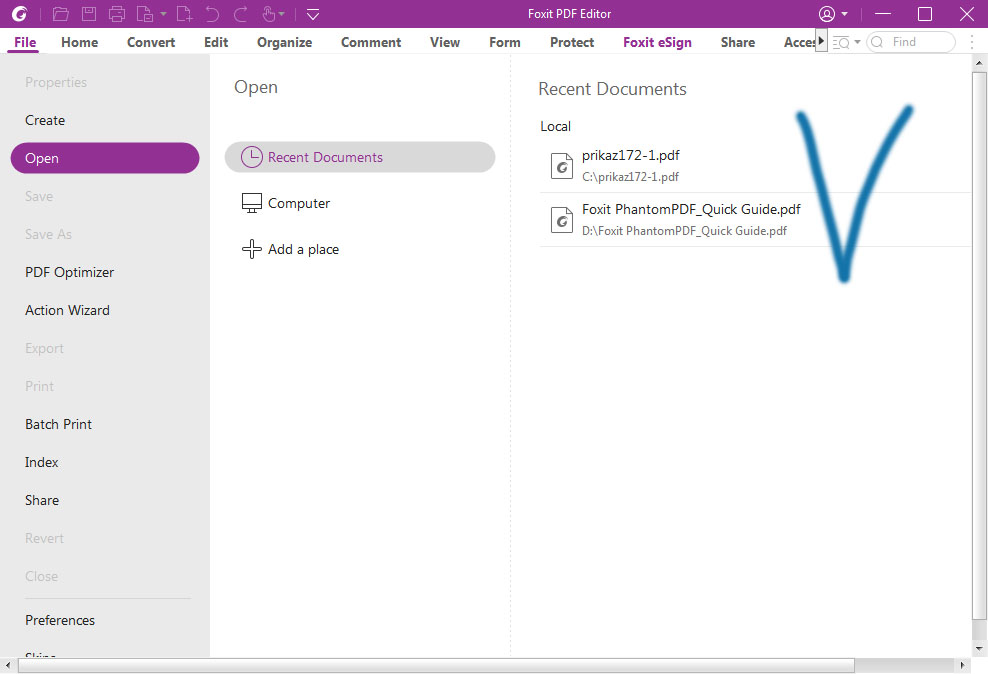Viewport: 988px width, 674px height.
Task: Go to the Organize tab
Action: [285, 42]
